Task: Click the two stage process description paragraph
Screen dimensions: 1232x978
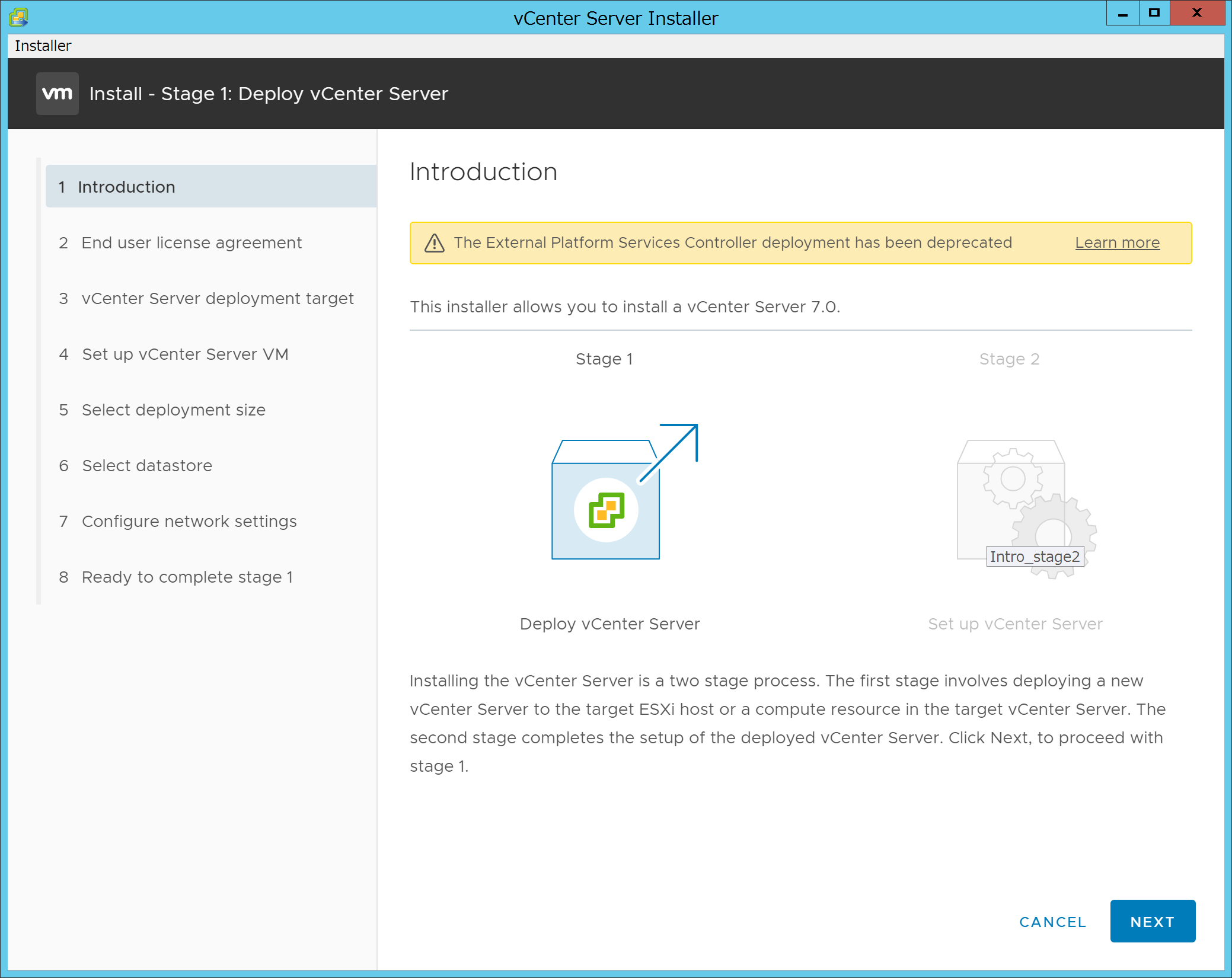Action: pos(787,723)
